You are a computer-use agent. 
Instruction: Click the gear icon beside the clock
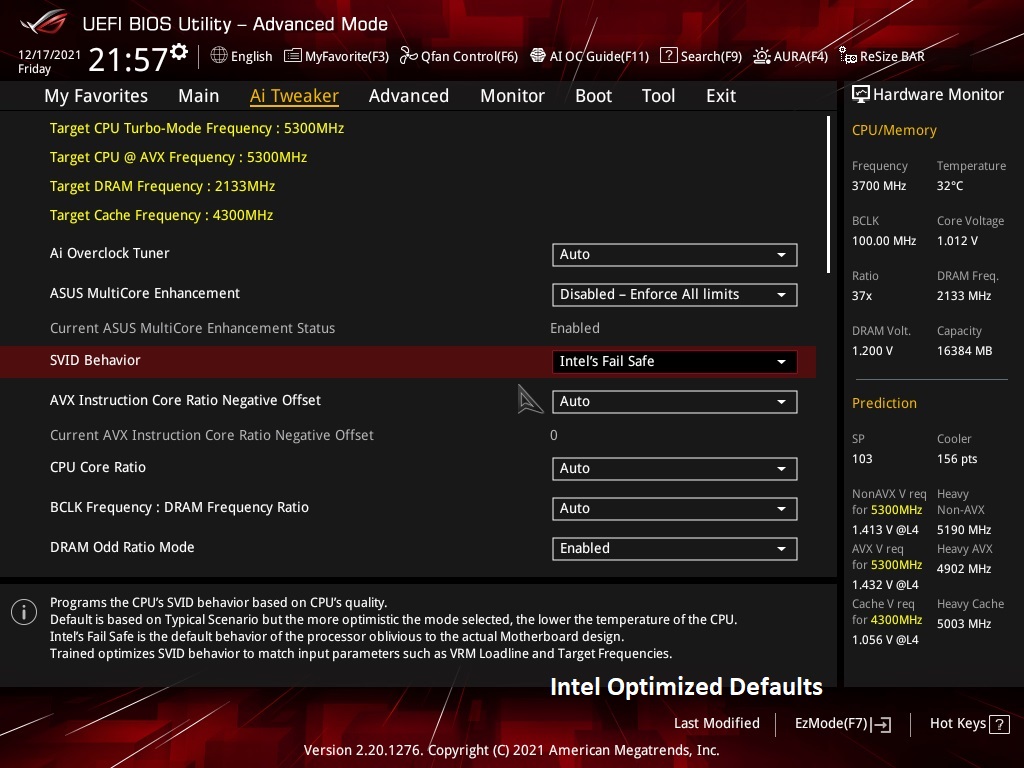[179, 52]
